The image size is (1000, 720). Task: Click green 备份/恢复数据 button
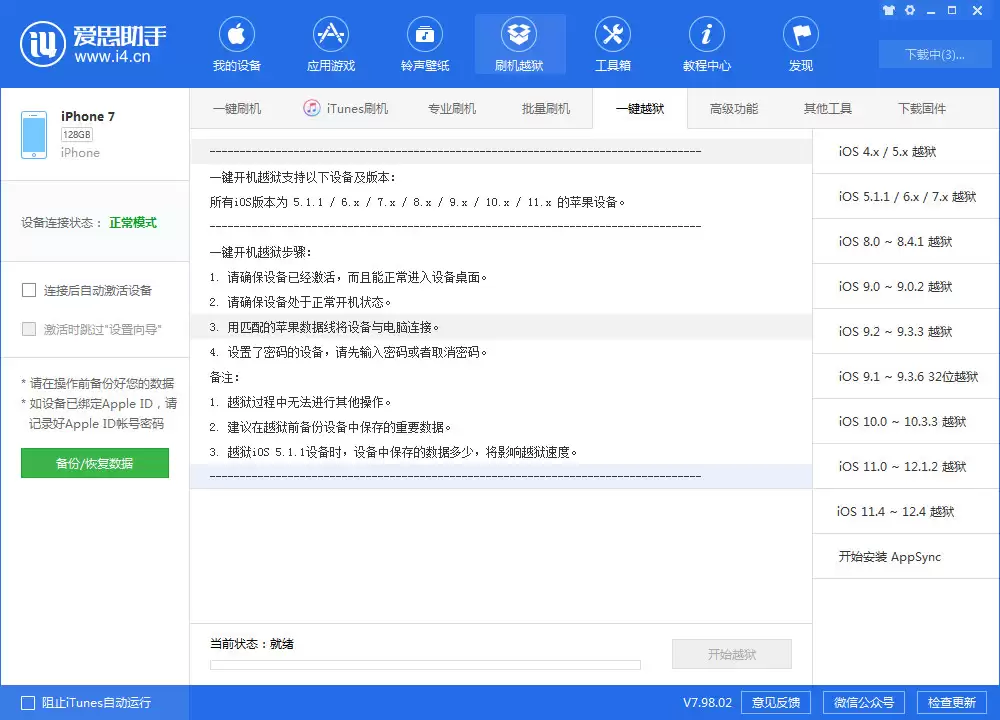tap(95, 463)
